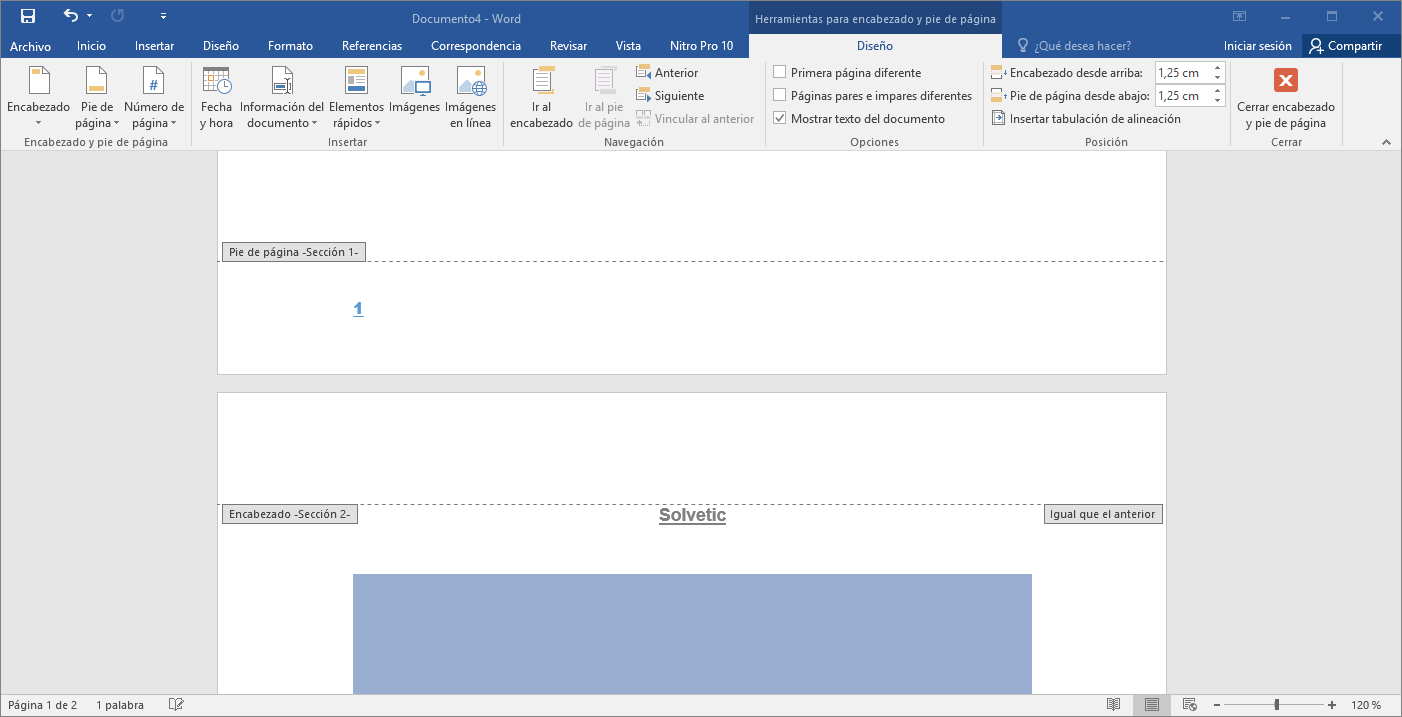1402x717 pixels.
Task: Switch to the Insertar tab
Action: point(154,46)
